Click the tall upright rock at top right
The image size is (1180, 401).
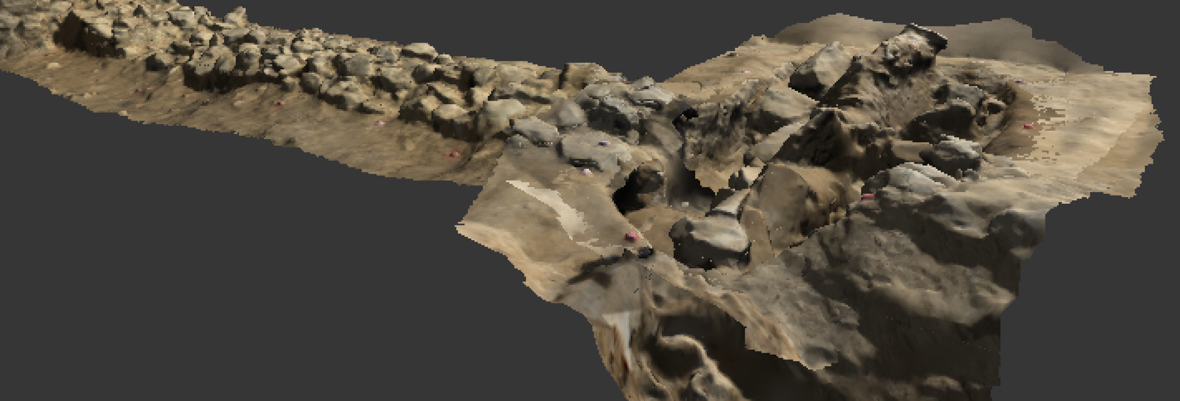910,50
